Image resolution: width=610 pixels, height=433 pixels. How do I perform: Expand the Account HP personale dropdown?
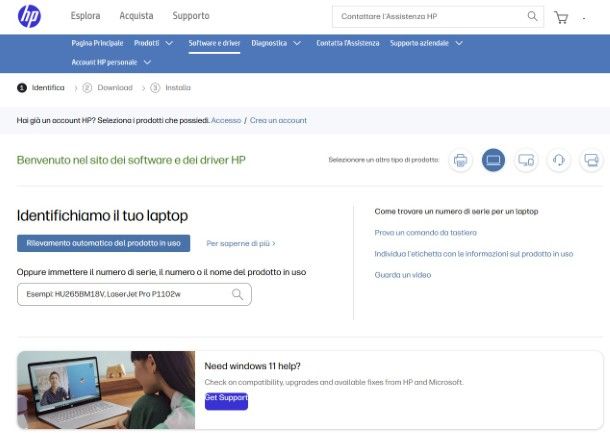[x=111, y=62]
